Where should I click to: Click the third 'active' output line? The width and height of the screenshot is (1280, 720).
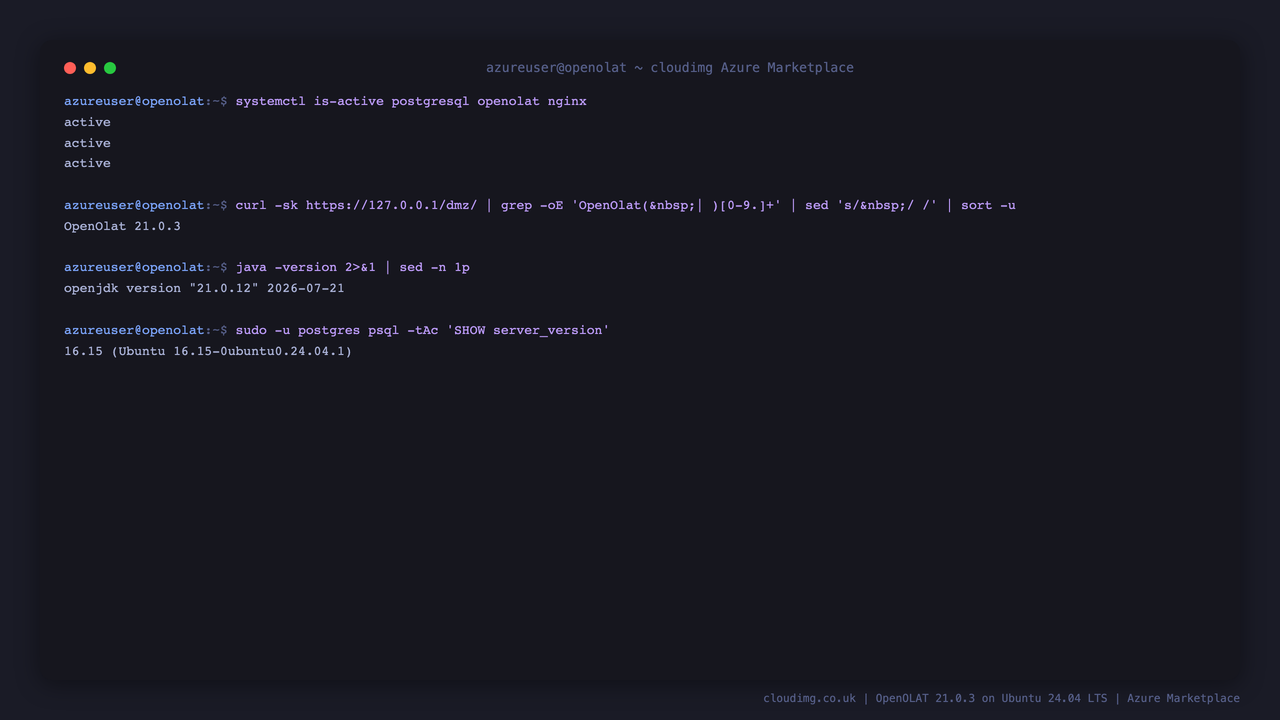(87, 163)
